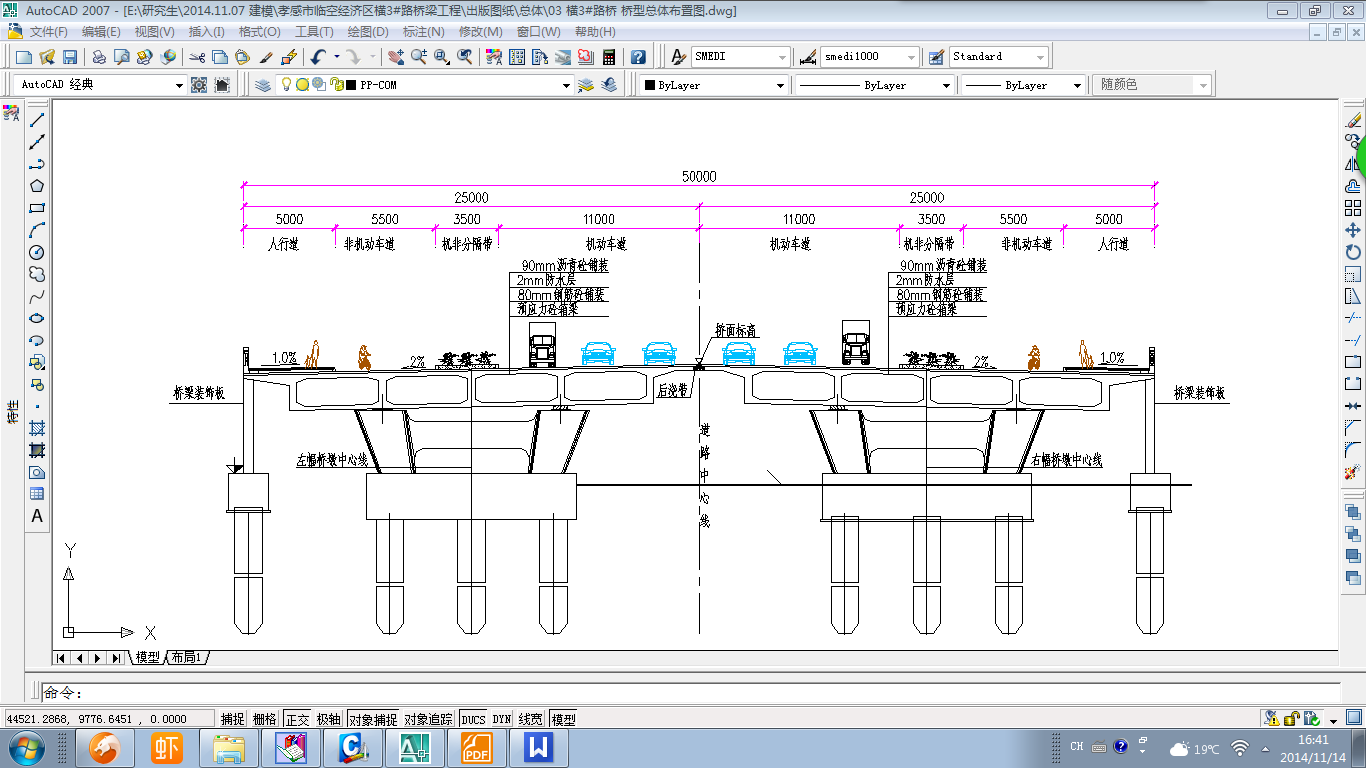Click the Save icon in standard toolbar
Image resolution: width=1366 pixels, height=768 pixels.
[x=70, y=57]
